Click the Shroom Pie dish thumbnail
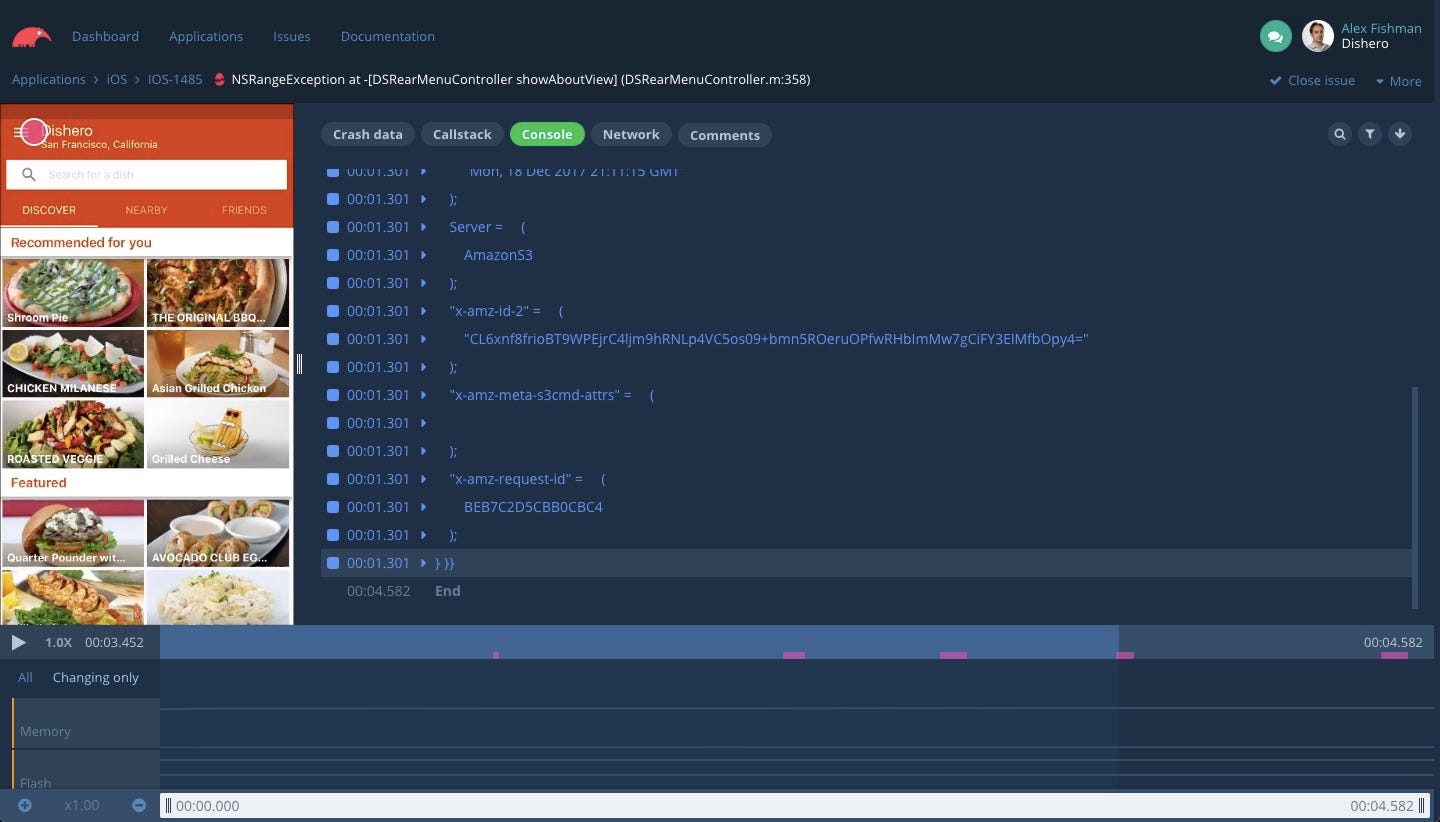 pyautogui.click(x=73, y=293)
